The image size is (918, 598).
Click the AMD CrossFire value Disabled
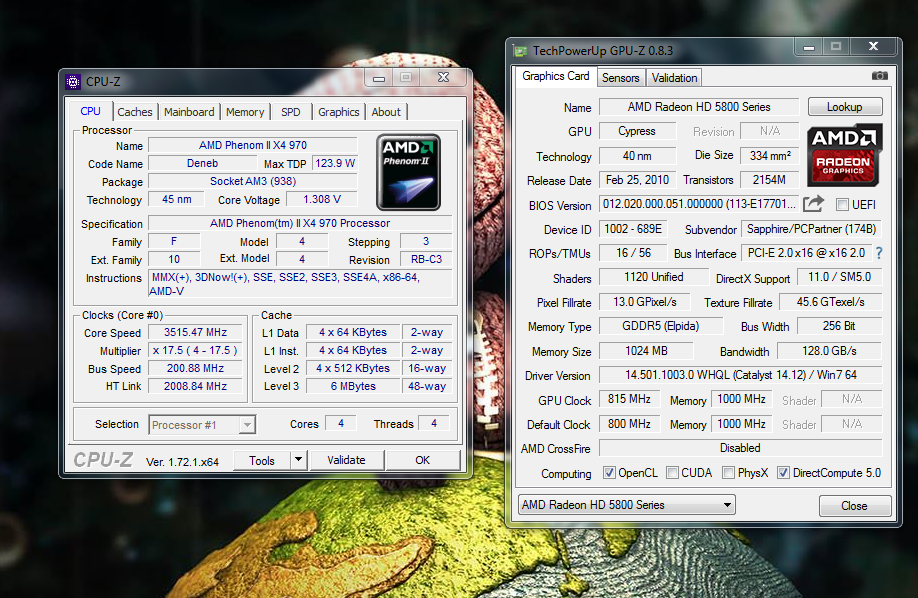click(x=741, y=448)
